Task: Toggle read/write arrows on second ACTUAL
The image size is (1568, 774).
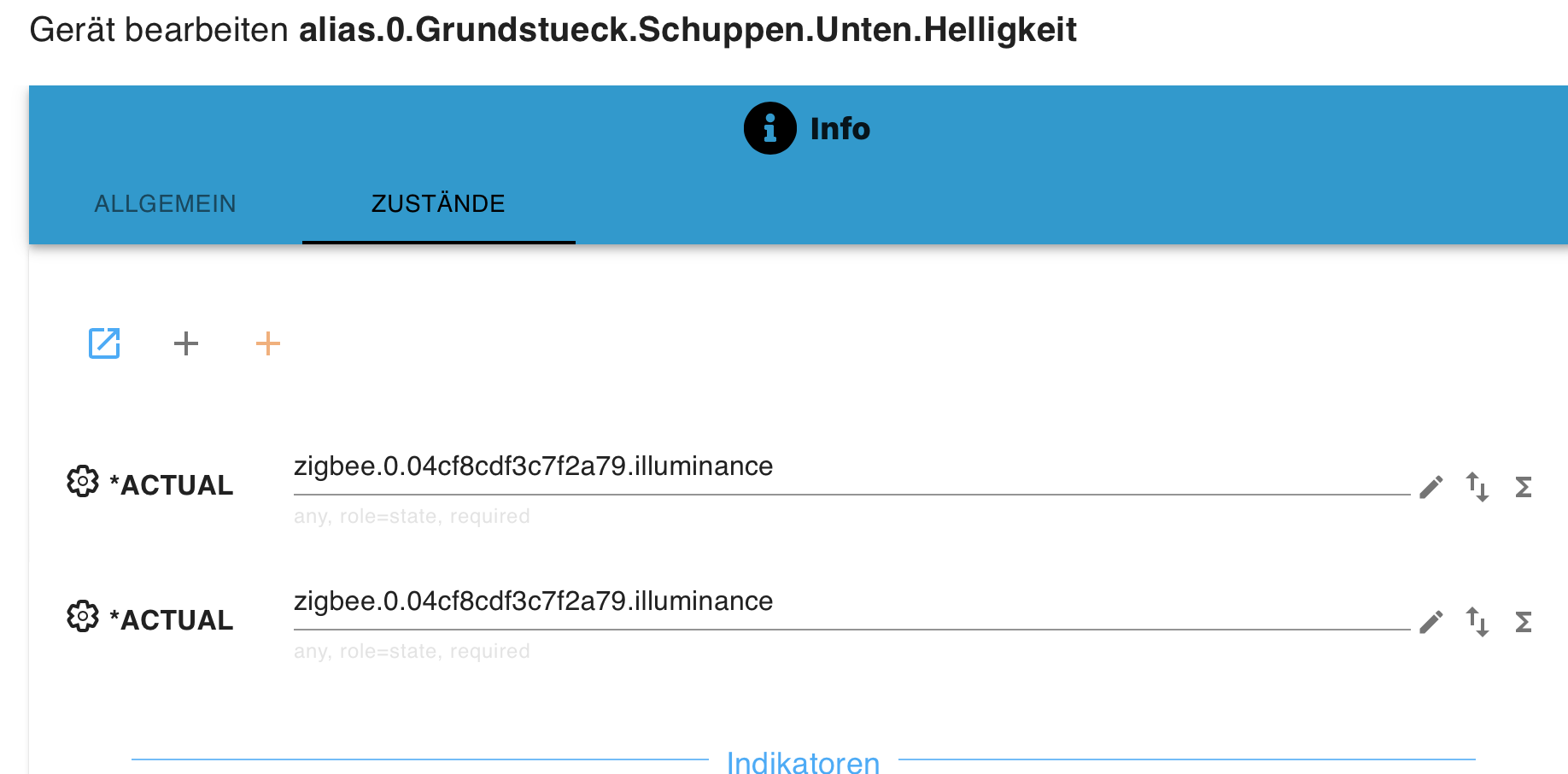Action: [x=1477, y=622]
